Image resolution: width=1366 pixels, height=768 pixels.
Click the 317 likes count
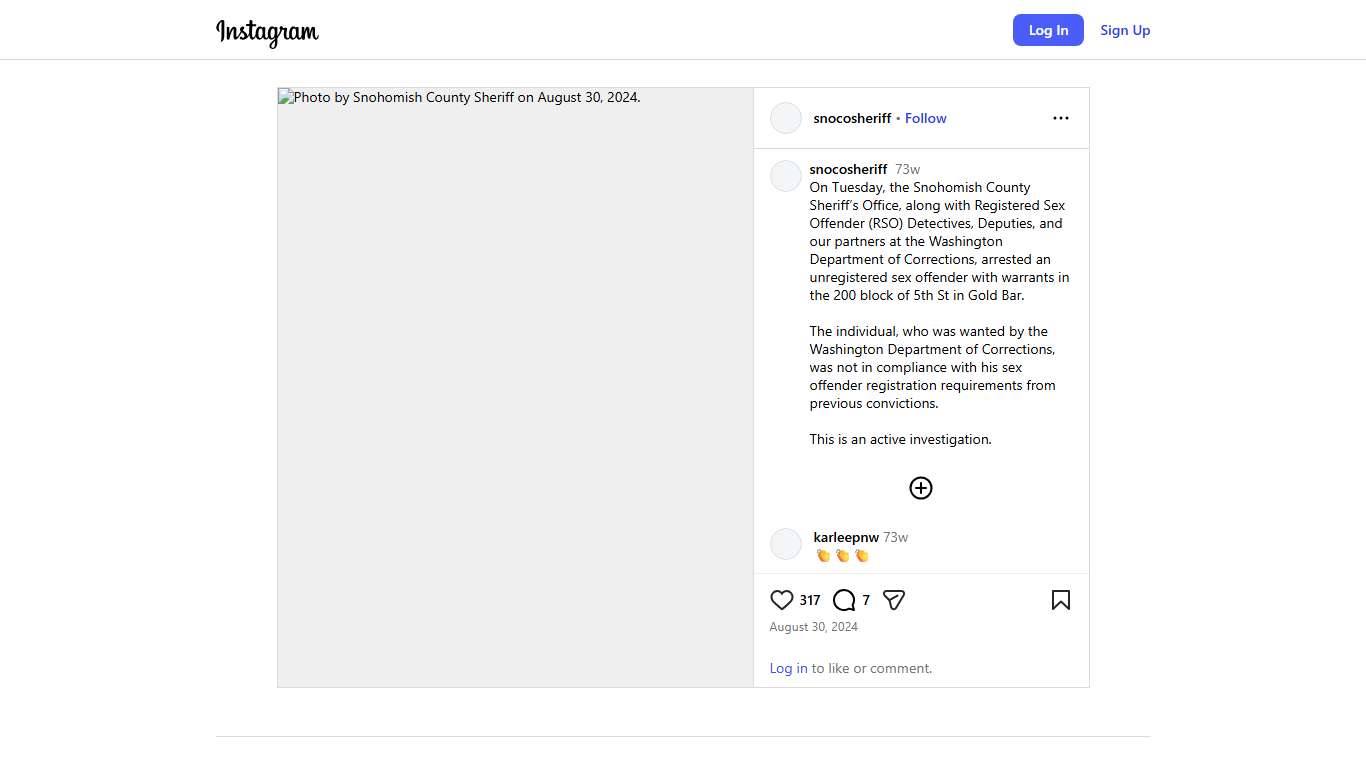pos(810,600)
